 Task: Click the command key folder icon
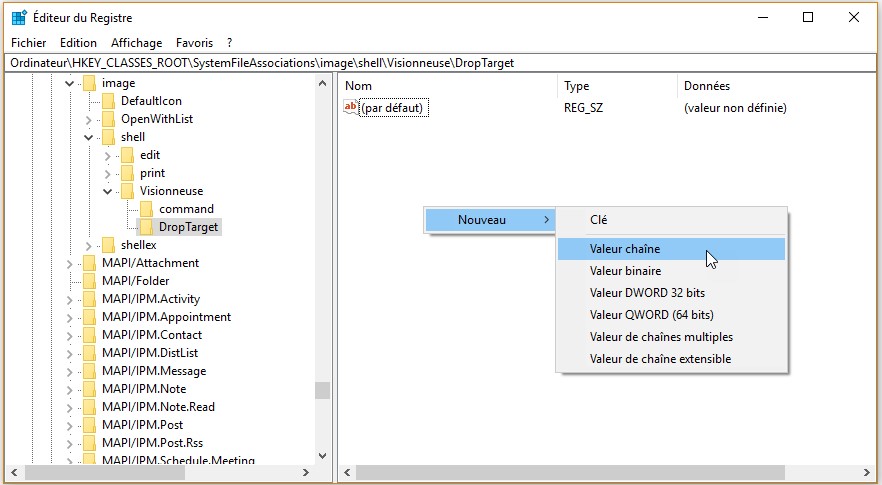pyautogui.click(x=146, y=209)
